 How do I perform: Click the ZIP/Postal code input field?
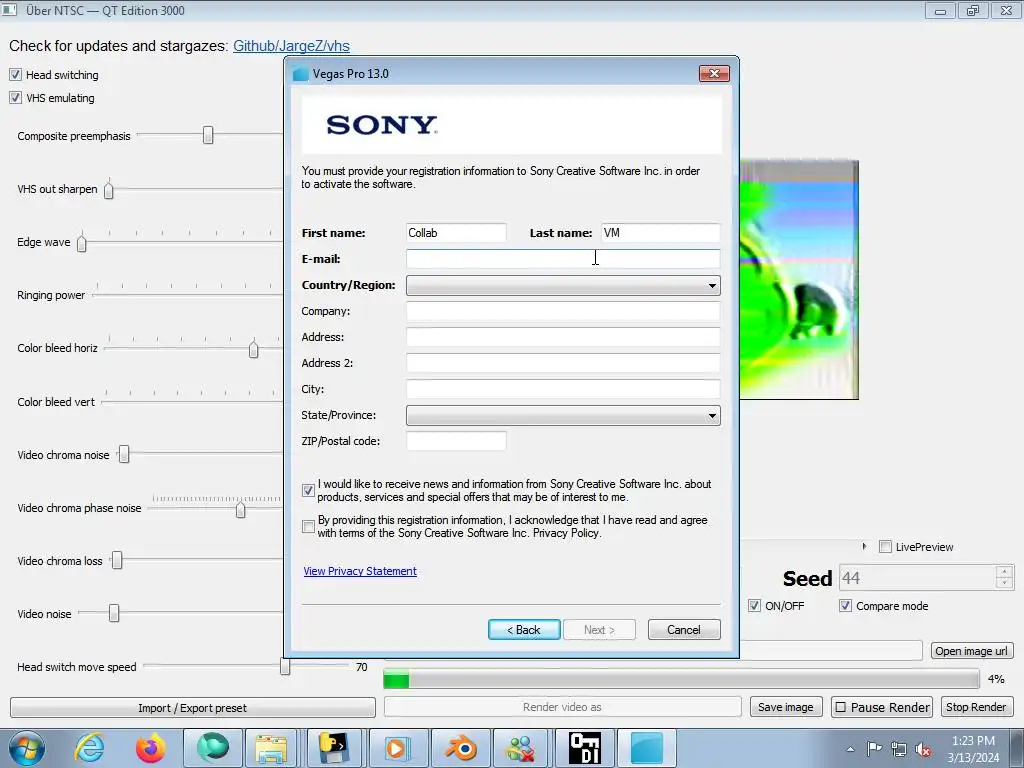point(456,441)
